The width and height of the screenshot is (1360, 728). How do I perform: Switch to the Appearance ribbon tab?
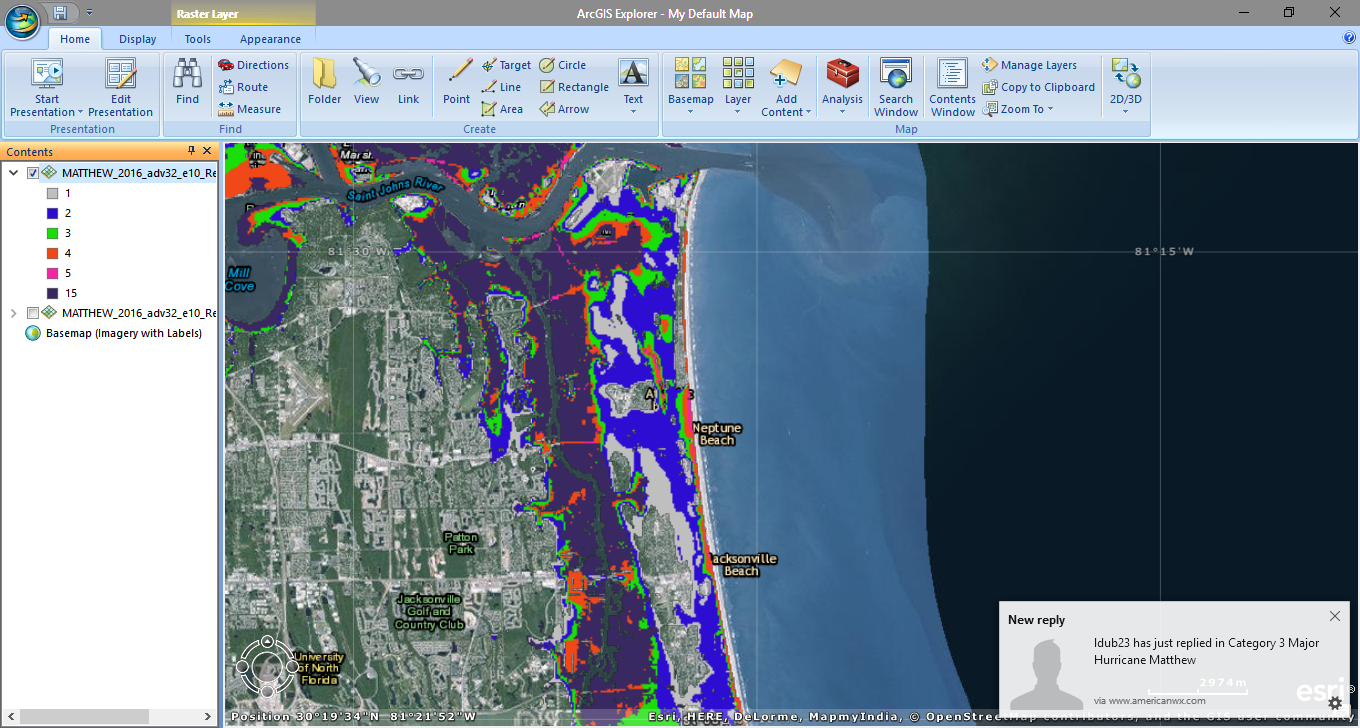[x=270, y=39]
